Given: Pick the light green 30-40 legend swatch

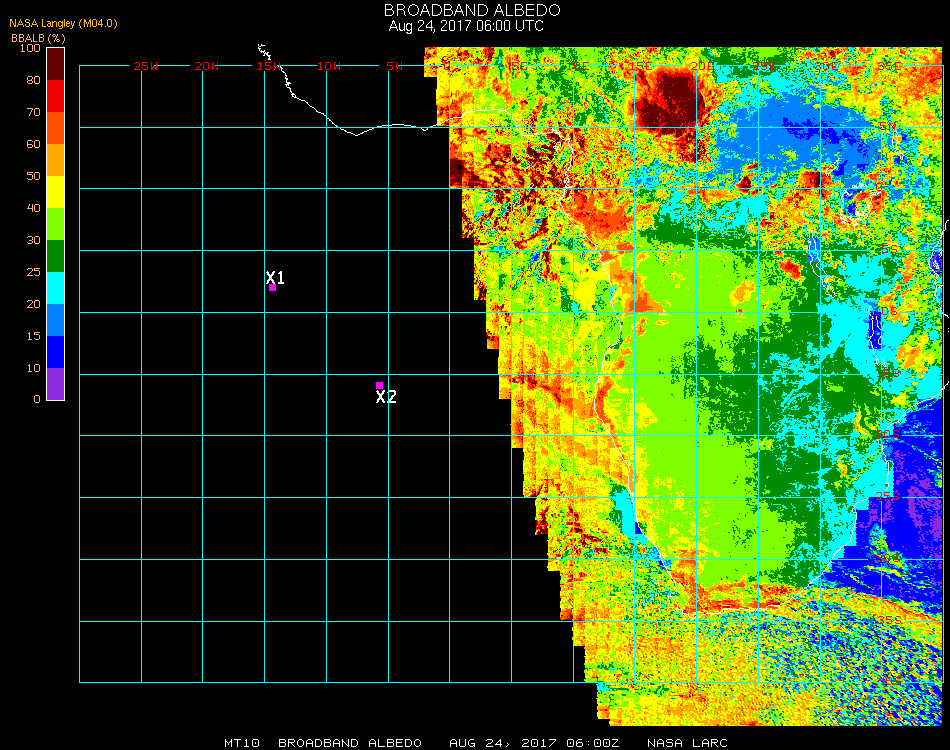Looking at the screenshot, I should point(55,224).
